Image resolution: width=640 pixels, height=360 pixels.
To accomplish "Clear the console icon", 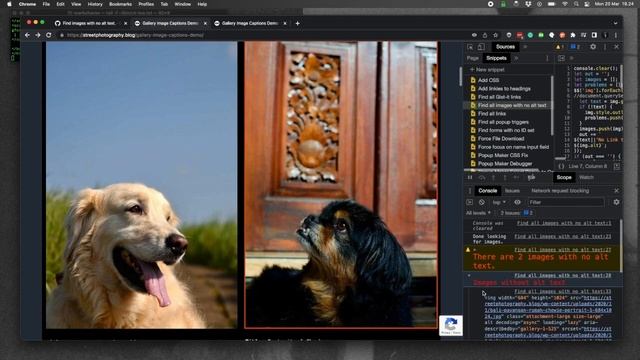I will coord(482,202).
